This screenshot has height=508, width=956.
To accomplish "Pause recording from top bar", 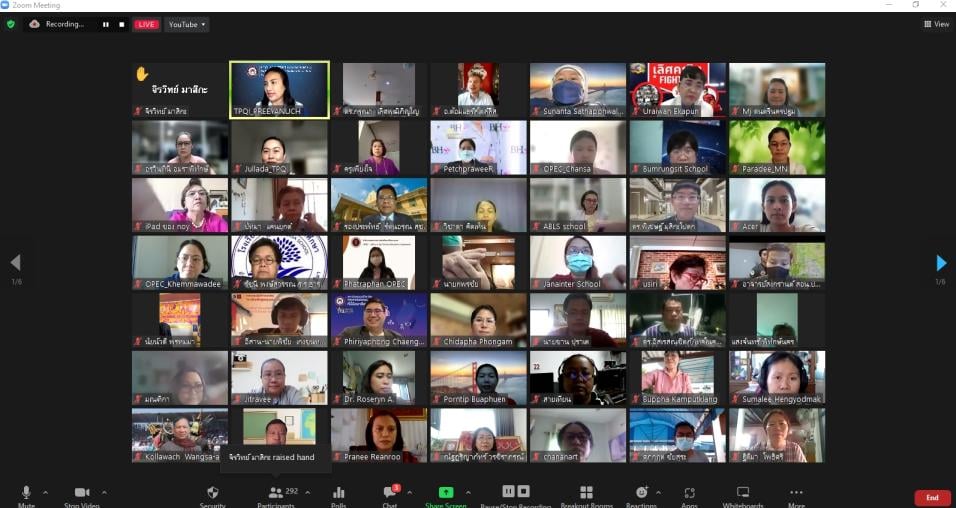I will click(105, 24).
